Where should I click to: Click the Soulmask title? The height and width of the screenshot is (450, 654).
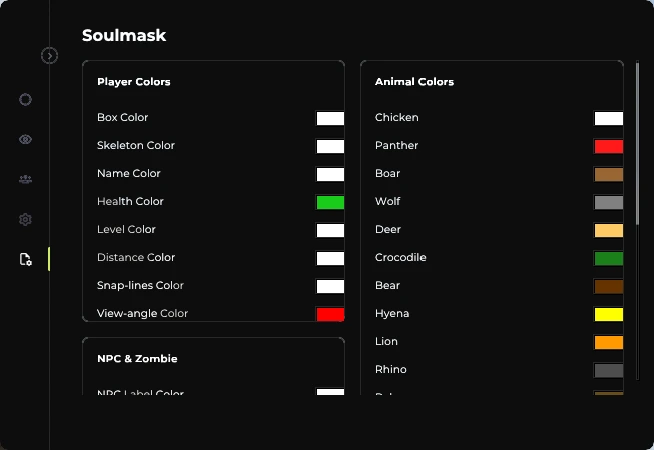coord(124,35)
